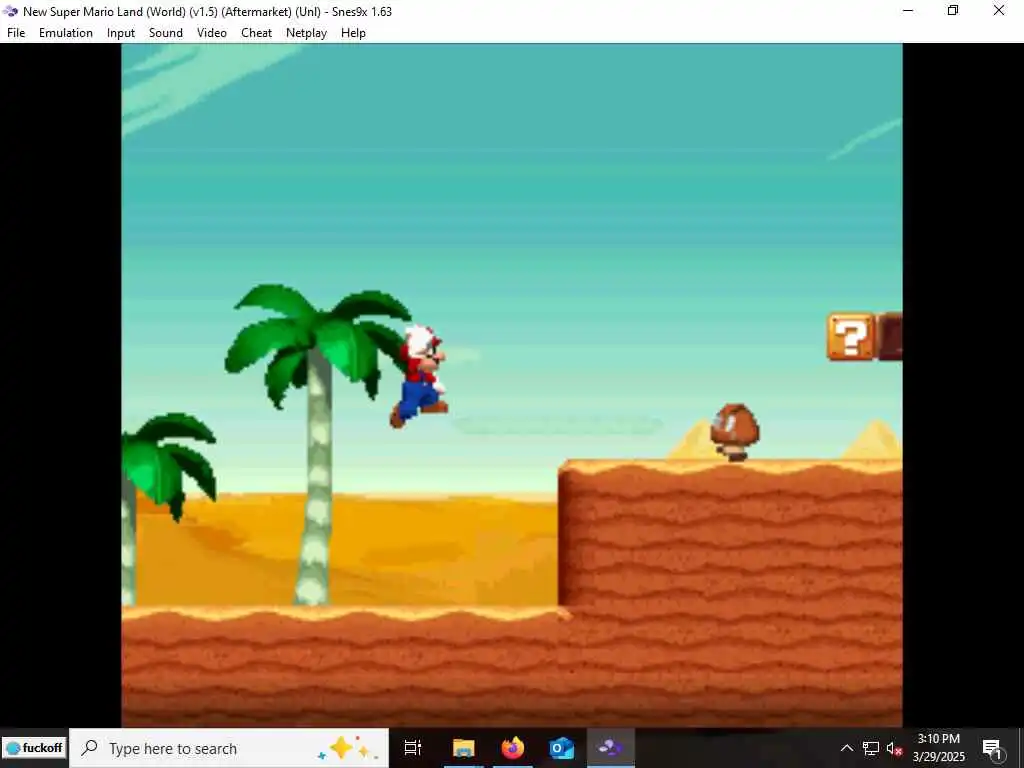
Task: Click the taskbar search box
Action: coord(229,748)
